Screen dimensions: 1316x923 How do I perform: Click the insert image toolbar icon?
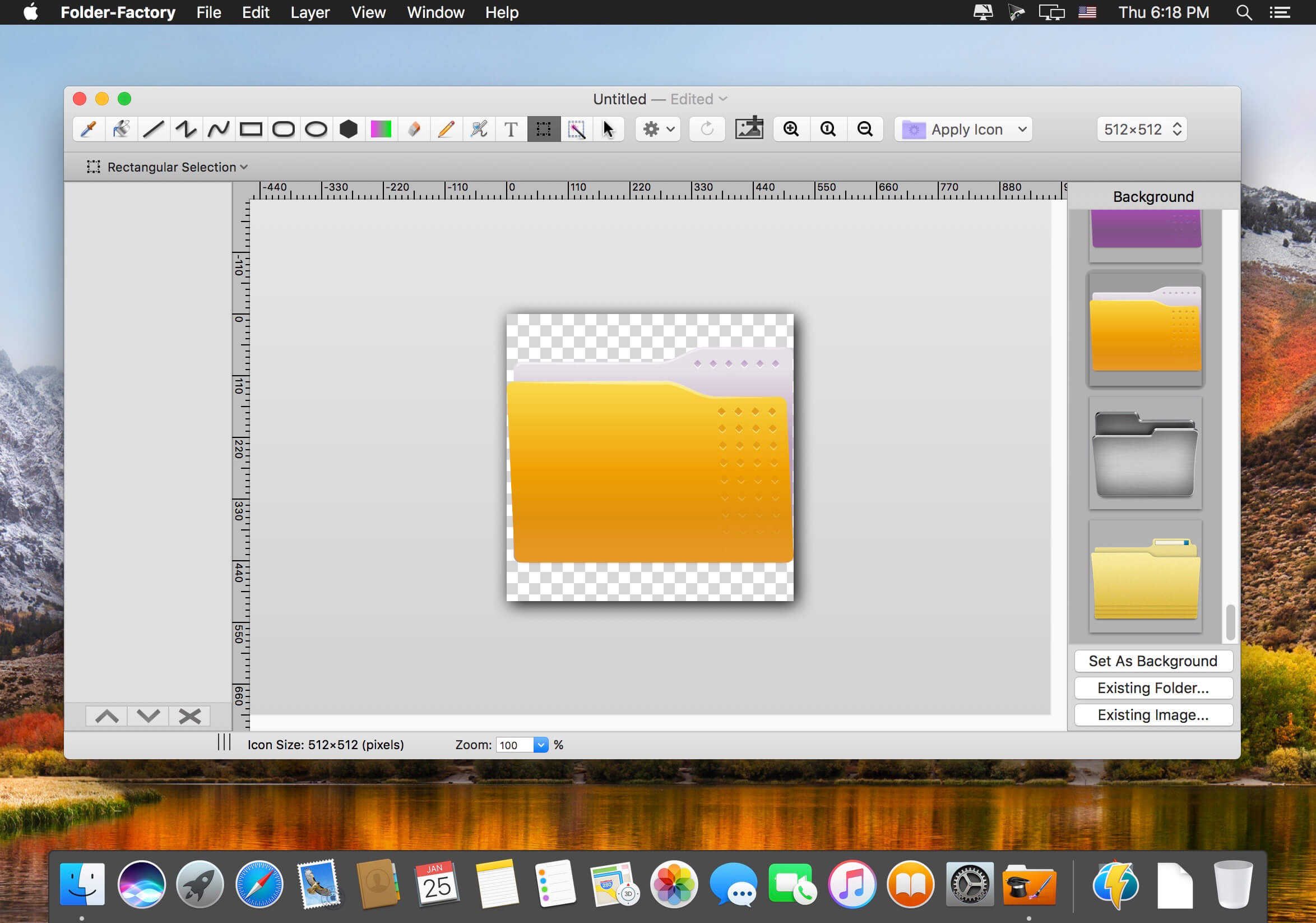click(x=749, y=128)
